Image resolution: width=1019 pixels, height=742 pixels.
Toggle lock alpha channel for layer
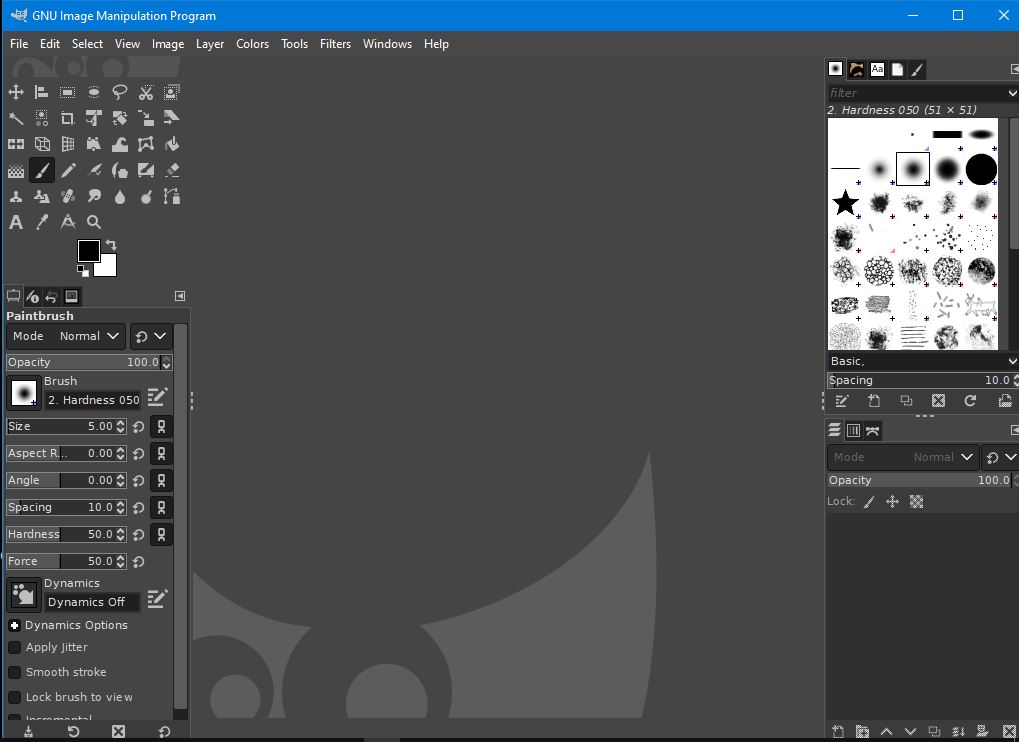pos(916,502)
